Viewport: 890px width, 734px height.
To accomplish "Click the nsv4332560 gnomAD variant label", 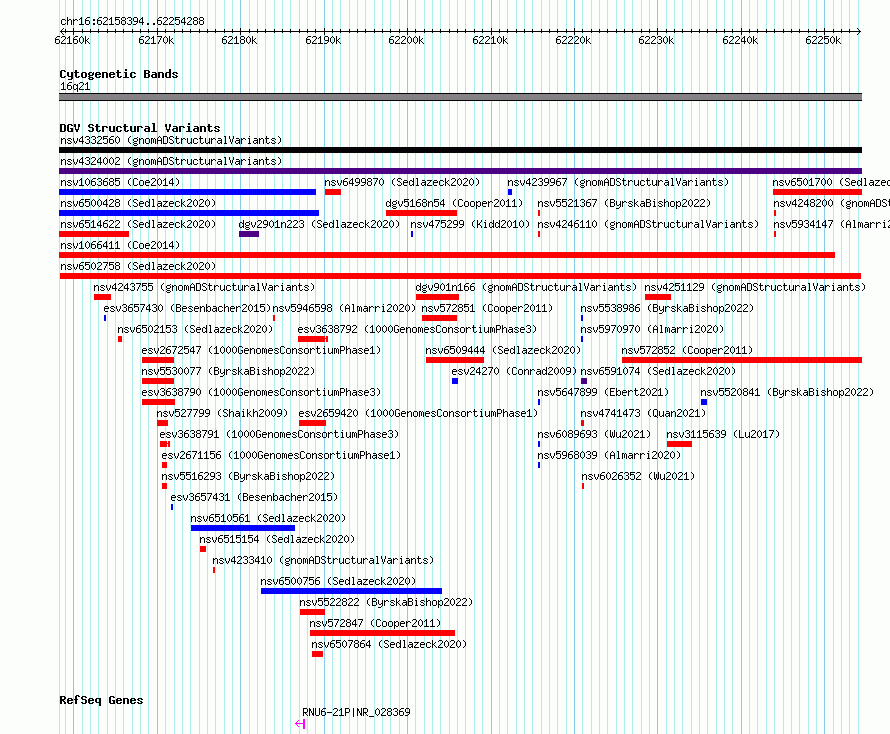I will point(171,140).
